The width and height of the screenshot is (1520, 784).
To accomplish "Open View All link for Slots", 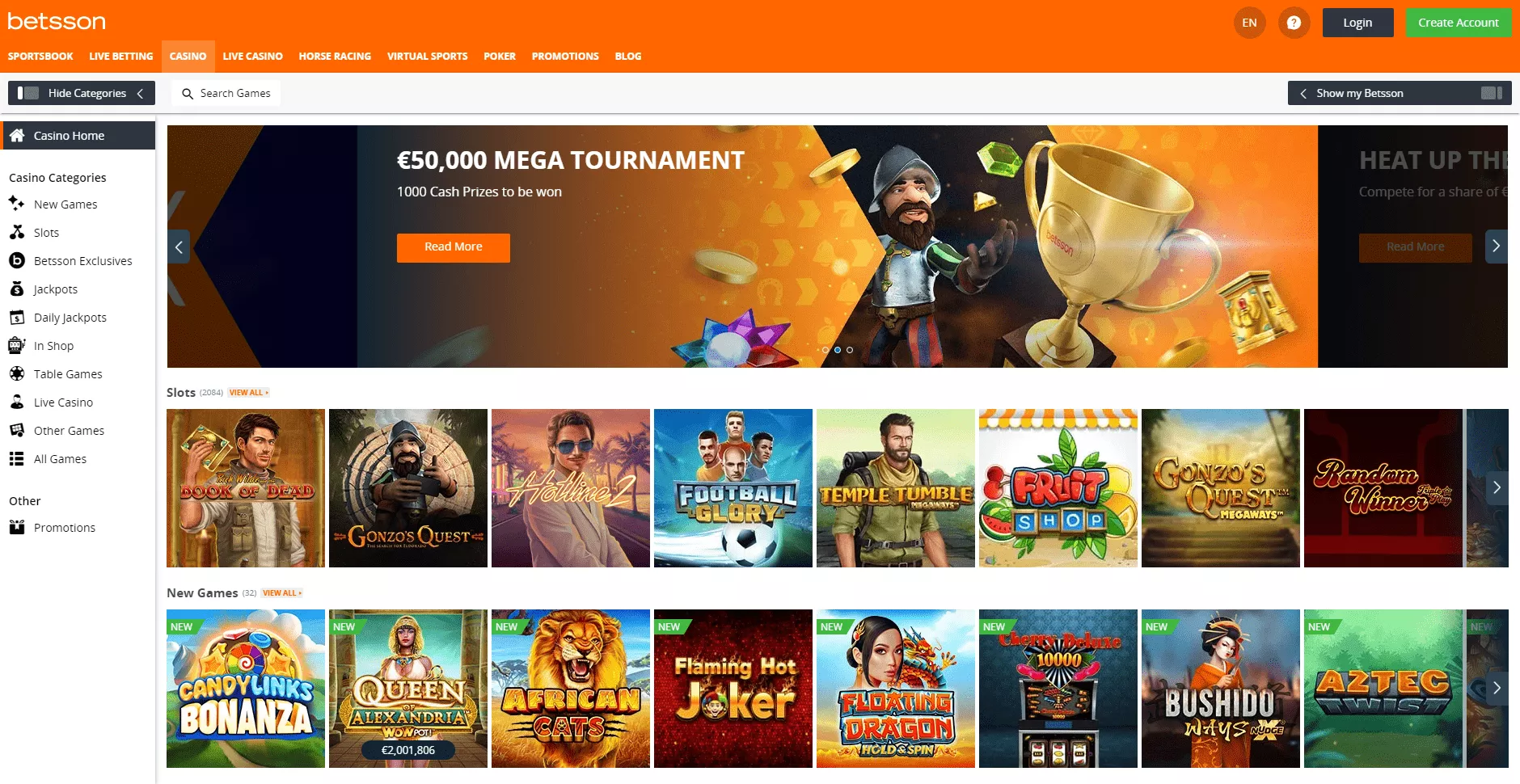I will [249, 393].
